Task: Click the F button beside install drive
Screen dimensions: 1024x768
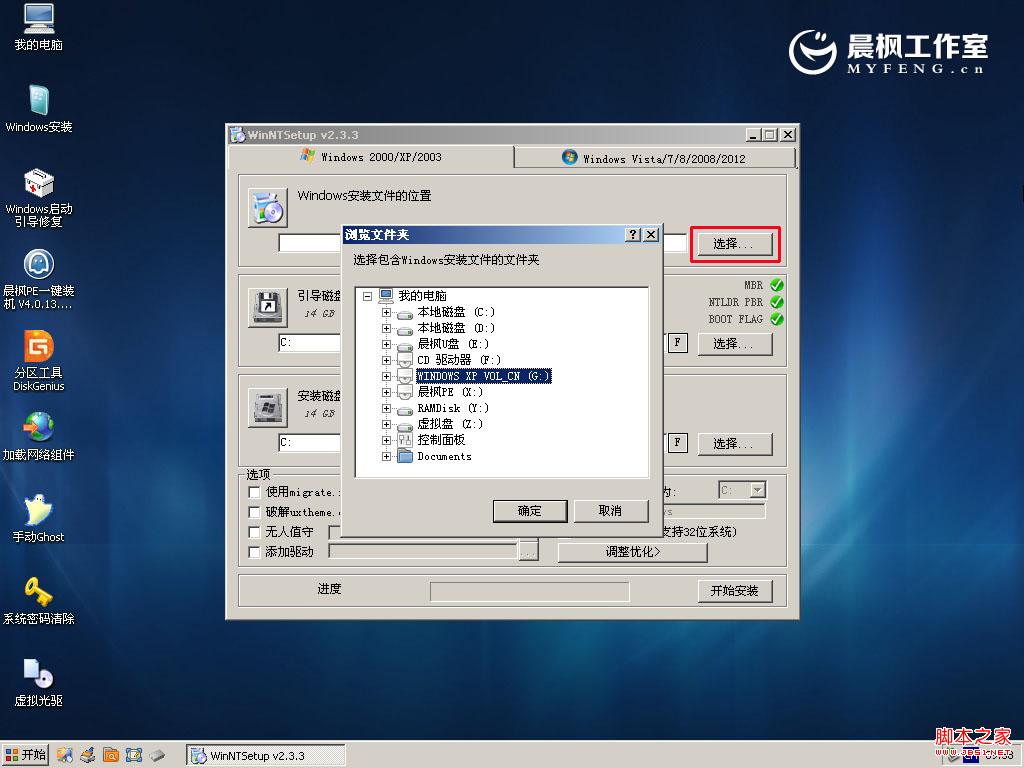Action: (x=677, y=442)
